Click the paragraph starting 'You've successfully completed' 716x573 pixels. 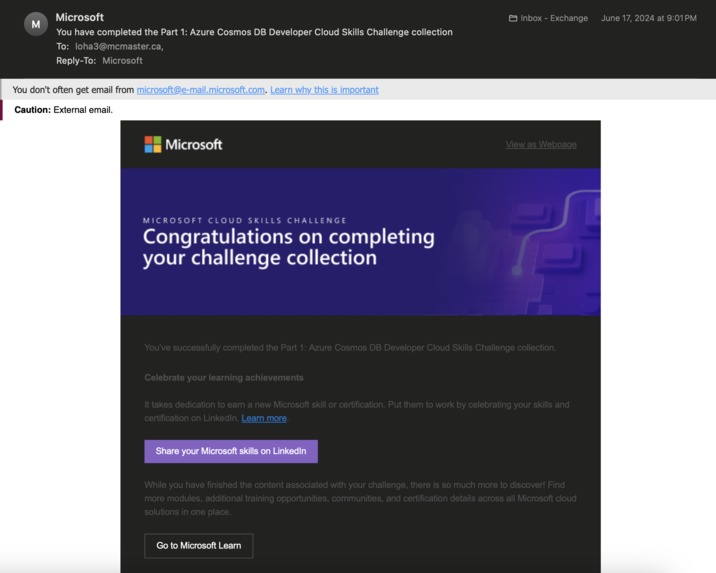(x=350, y=347)
